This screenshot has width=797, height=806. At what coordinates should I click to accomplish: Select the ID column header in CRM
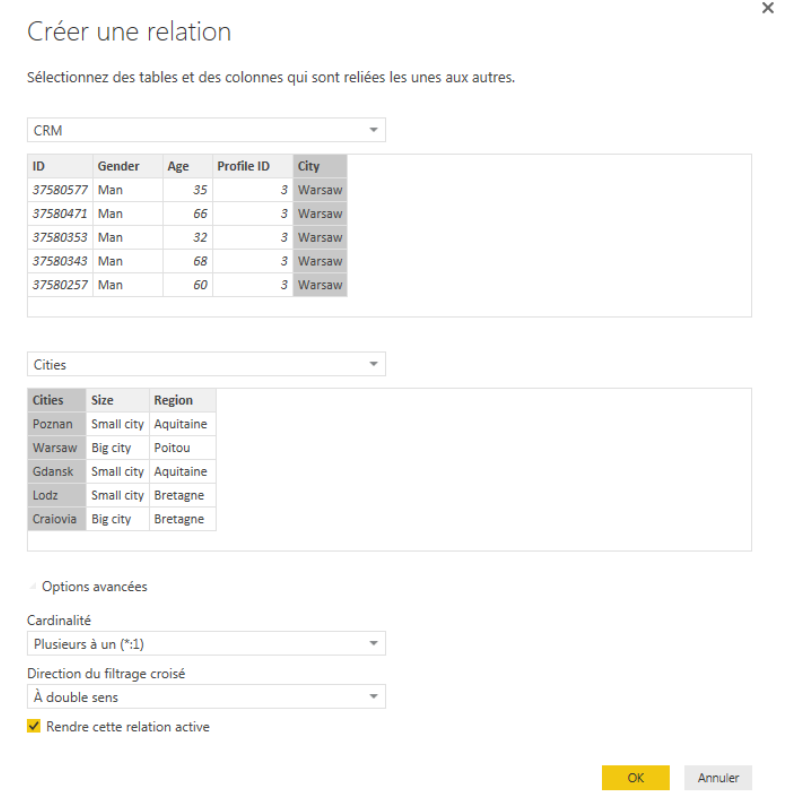click(60, 167)
